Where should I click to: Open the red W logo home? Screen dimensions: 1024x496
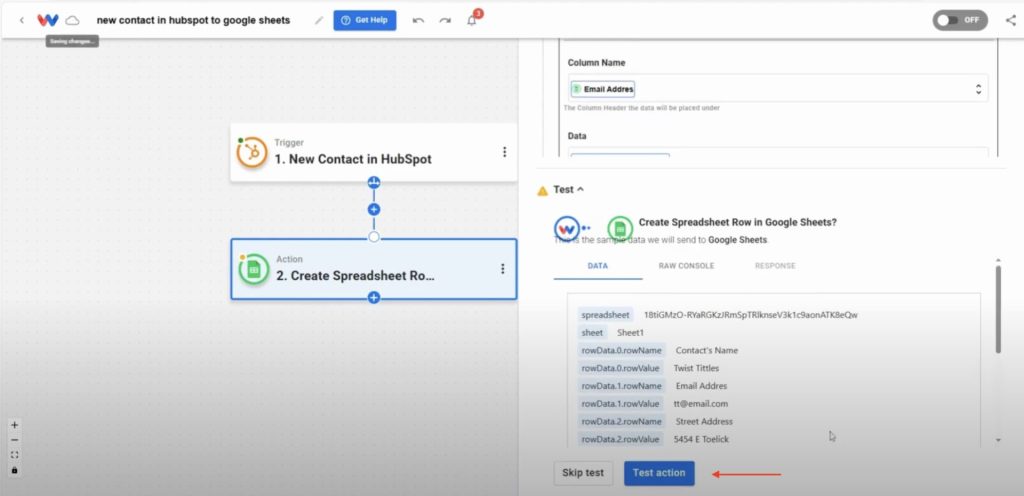click(x=48, y=20)
